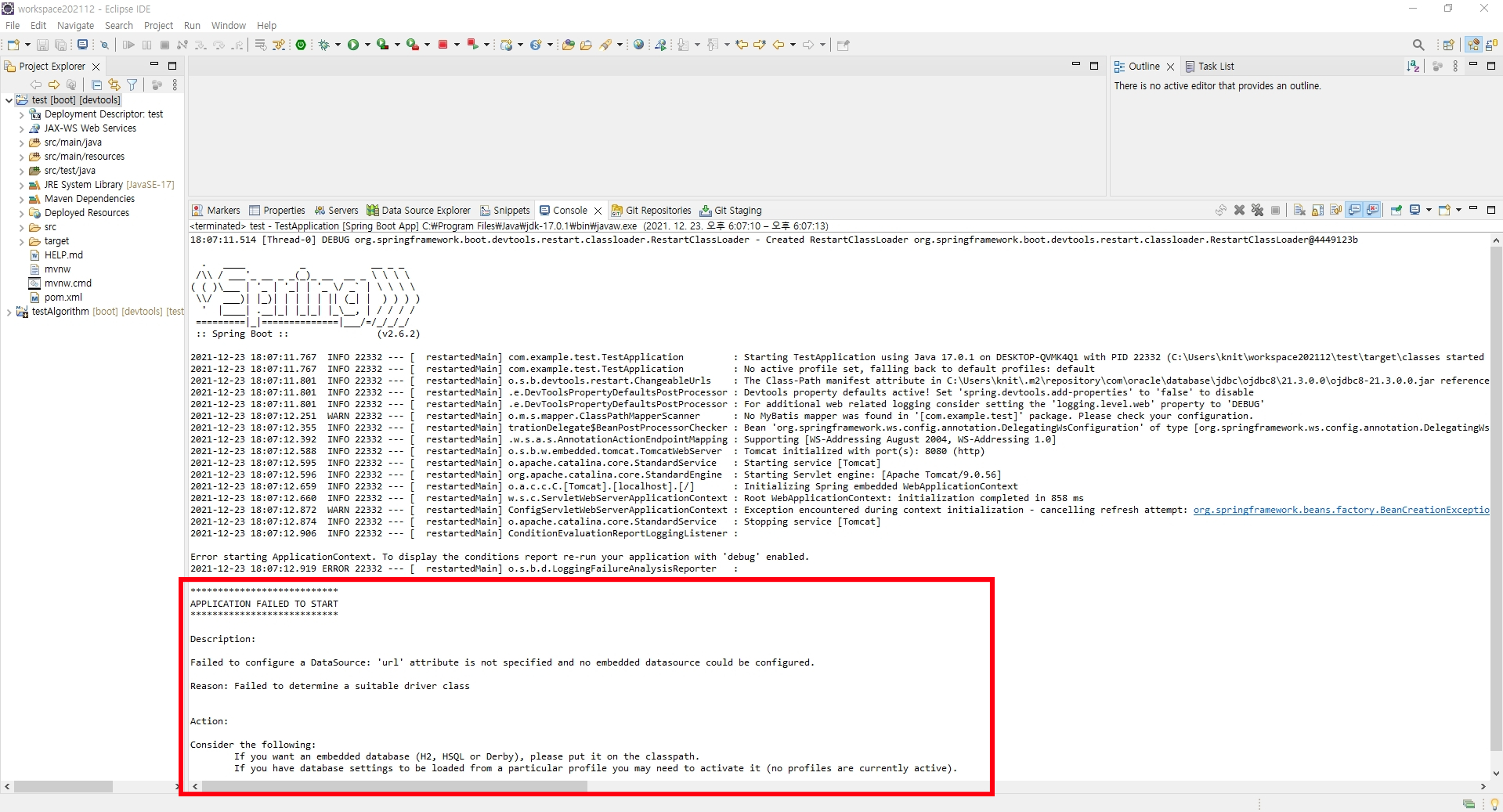Click Remove All Terminated Launches icon

[x=1257, y=210]
